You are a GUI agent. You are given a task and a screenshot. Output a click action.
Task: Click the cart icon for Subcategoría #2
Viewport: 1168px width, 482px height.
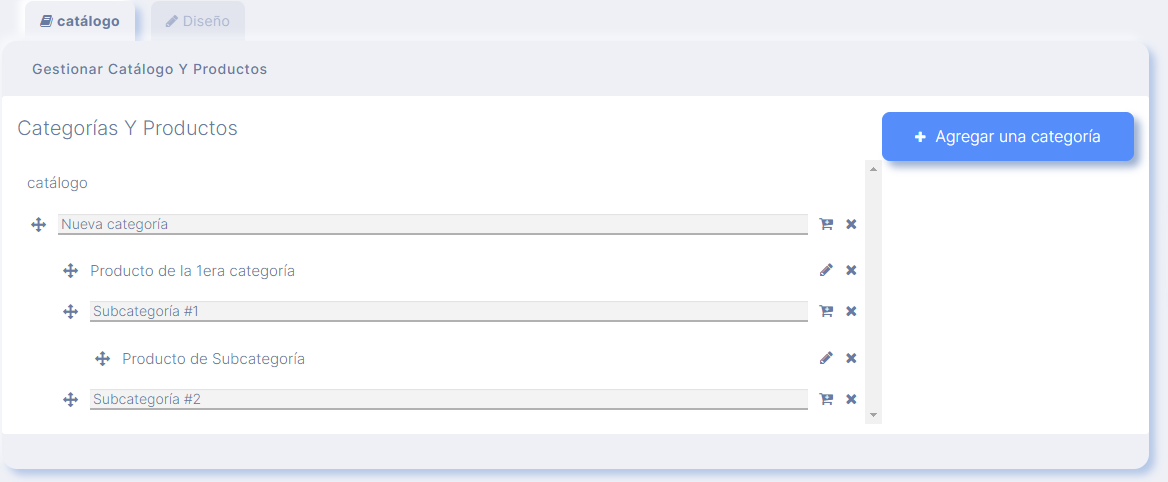pyautogui.click(x=826, y=399)
